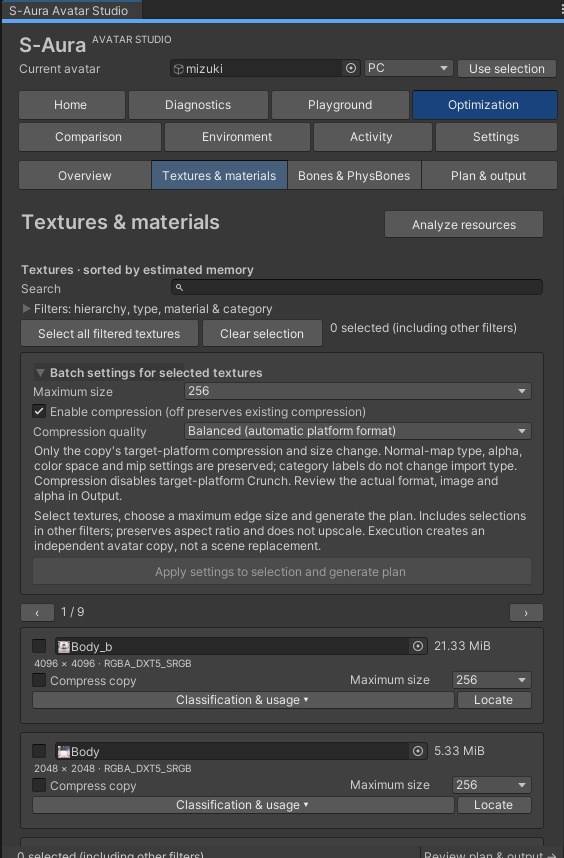The width and height of the screenshot is (564, 858).
Task: Open the Activity tab
Action: click(373, 137)
